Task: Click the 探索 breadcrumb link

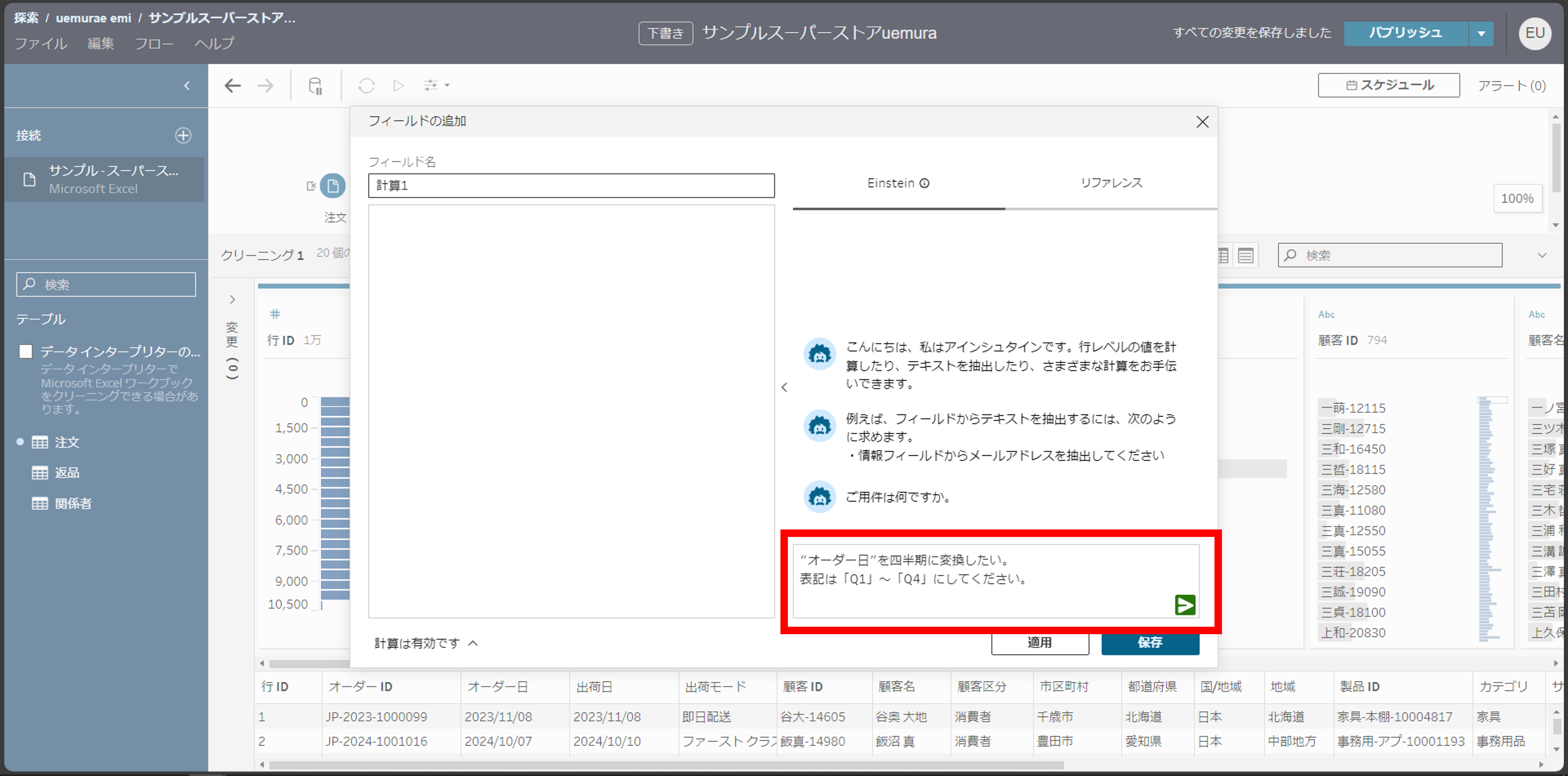Action: 26,18
